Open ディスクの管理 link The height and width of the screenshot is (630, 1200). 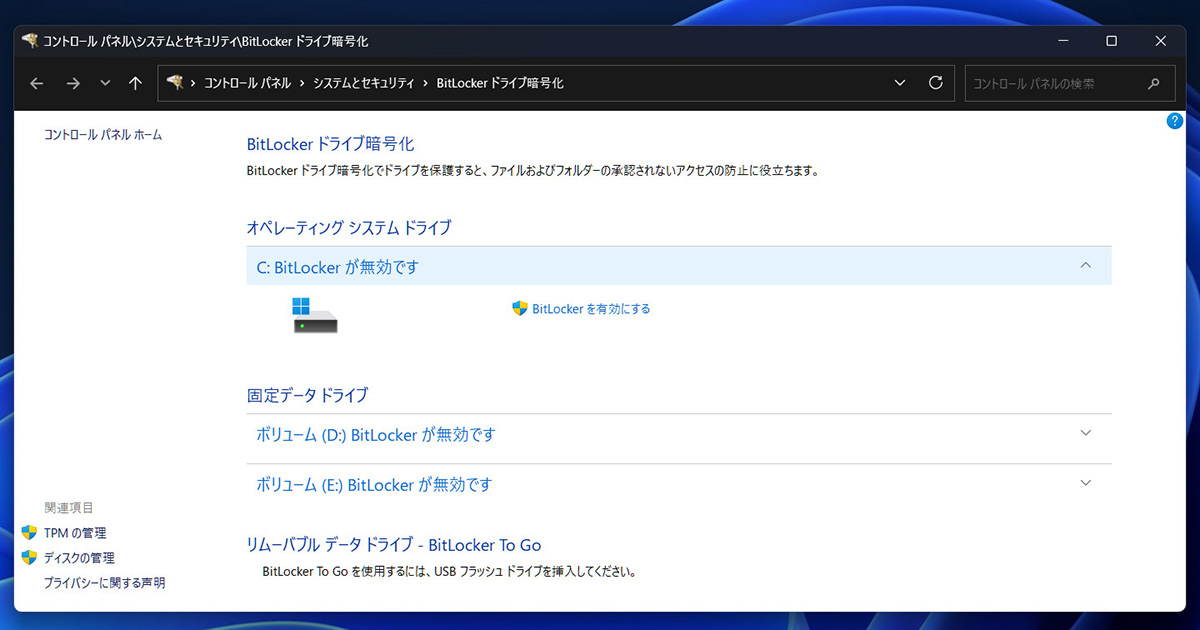click(x=79, y=558)
